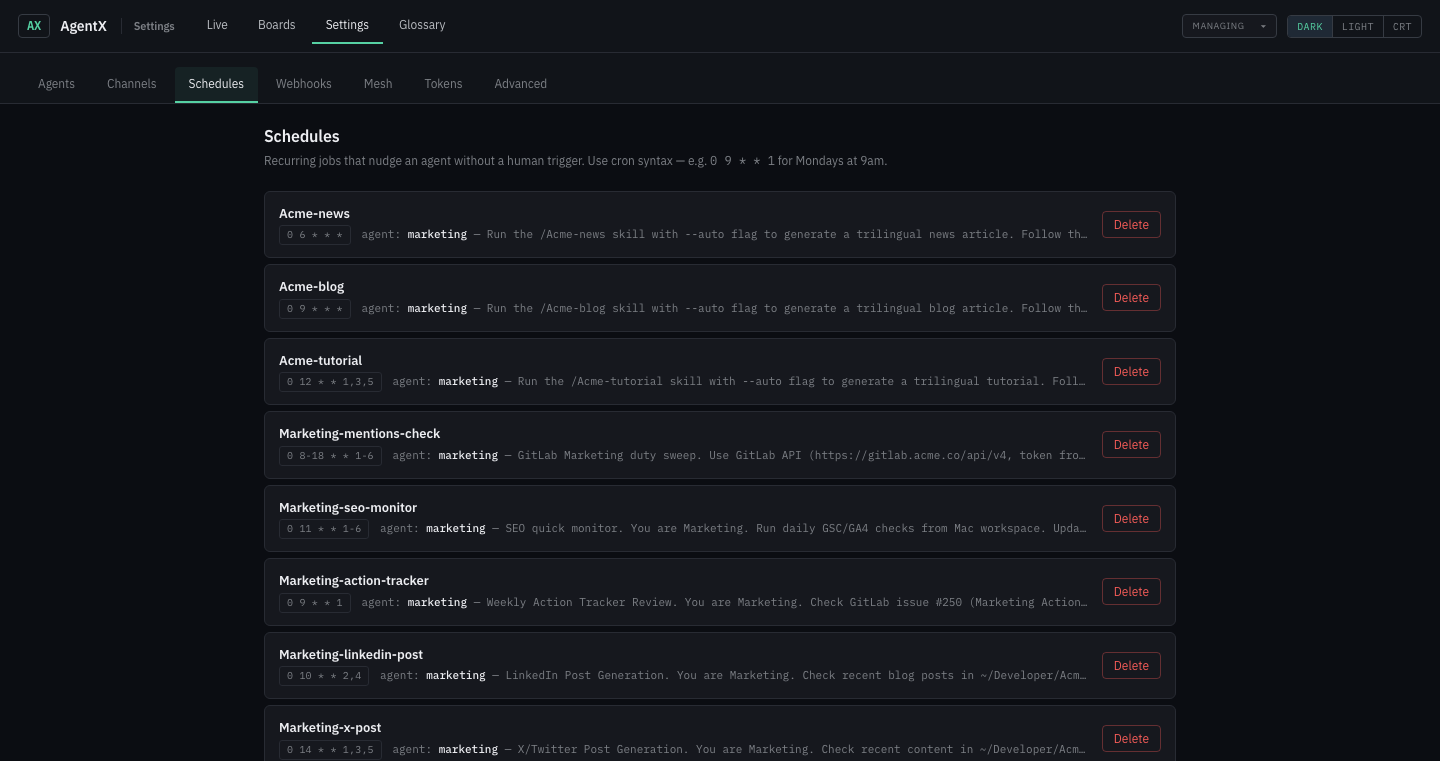Click the AX logo badge

point(34,26)
